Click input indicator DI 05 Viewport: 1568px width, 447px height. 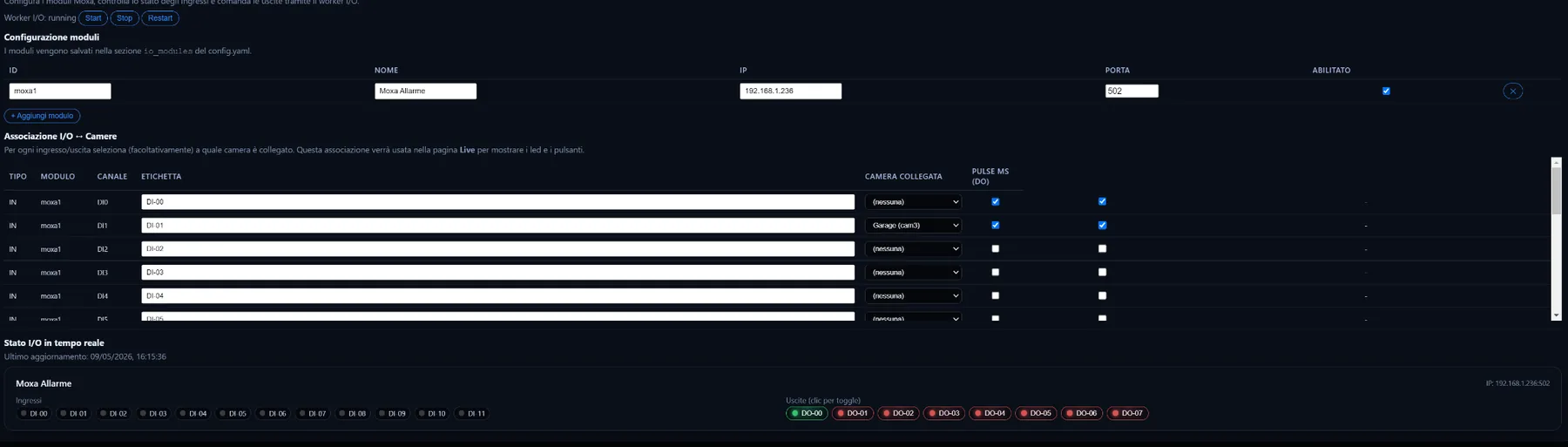(x=233, y=413)
